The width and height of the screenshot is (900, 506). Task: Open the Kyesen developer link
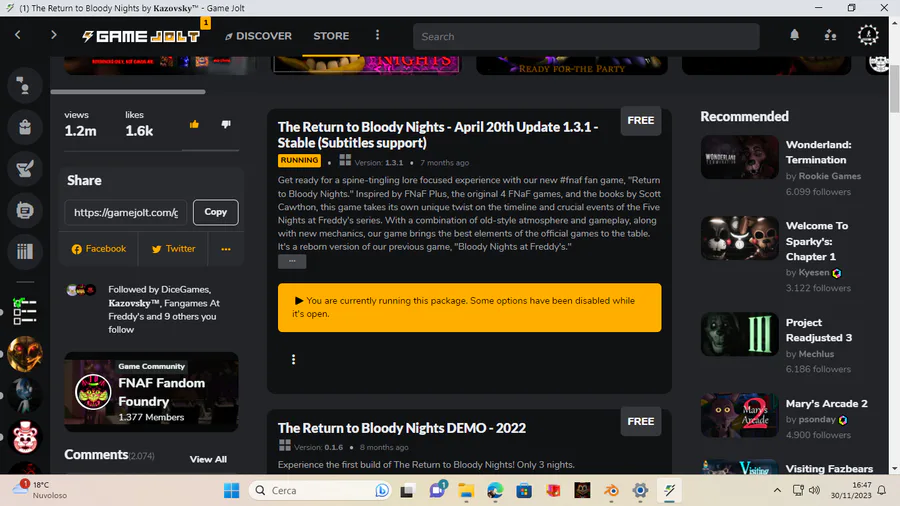click(814, 273)
